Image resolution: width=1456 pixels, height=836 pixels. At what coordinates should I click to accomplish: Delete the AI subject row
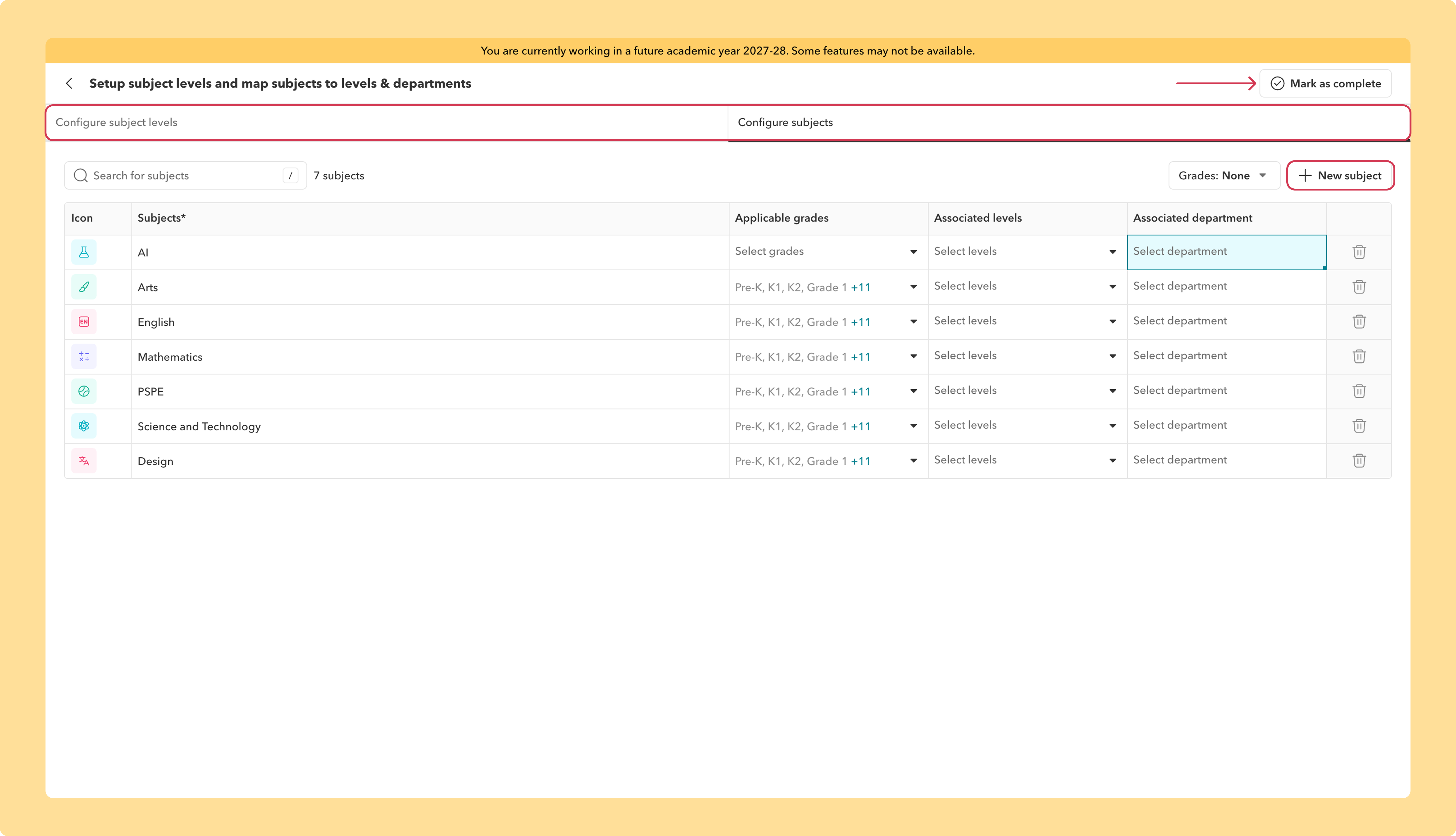tap(1359, 252)
